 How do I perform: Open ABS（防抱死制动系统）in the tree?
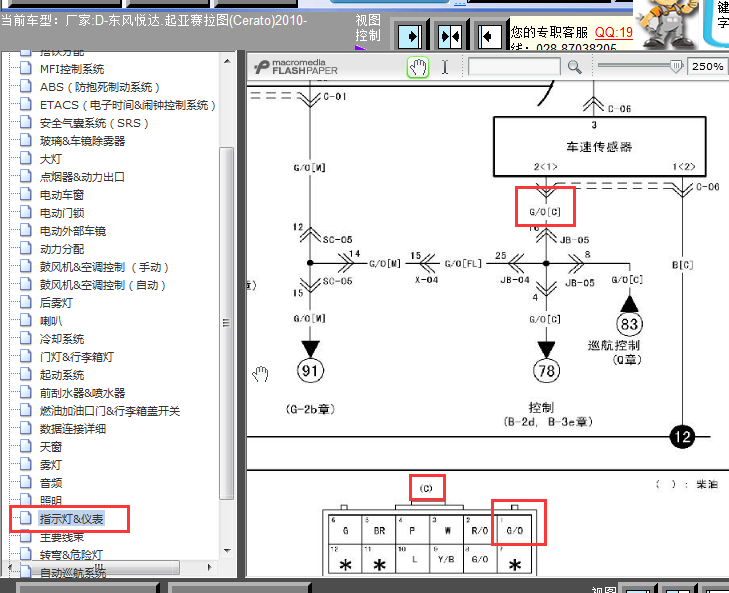tap(100, 87)
